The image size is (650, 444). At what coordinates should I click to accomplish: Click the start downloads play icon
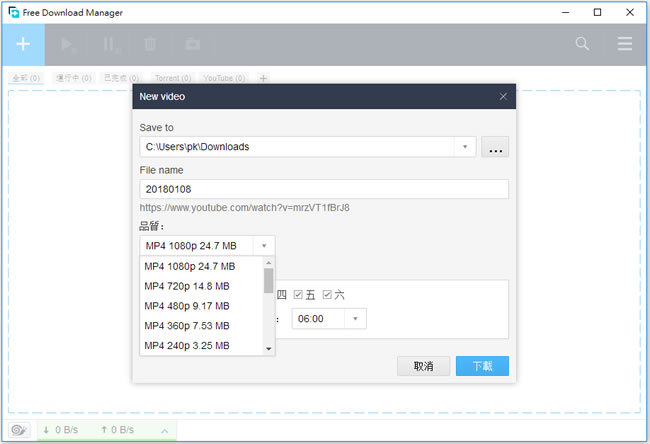click(68, 44)
